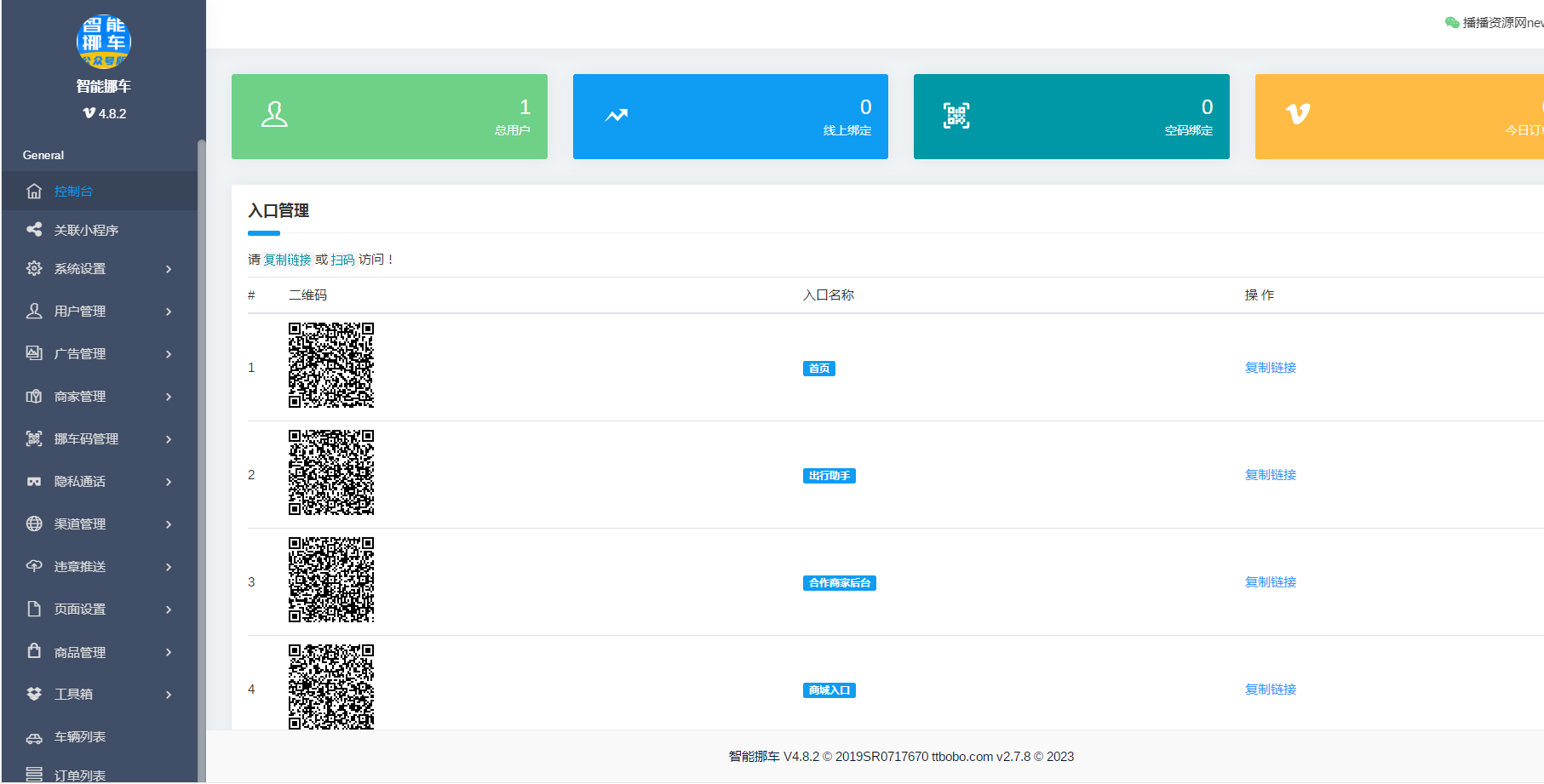The height and width of the screenshot is (784, 1544).
Task: Click the 播播资源网 account name top right
Action: click(x=1503, y=23)
